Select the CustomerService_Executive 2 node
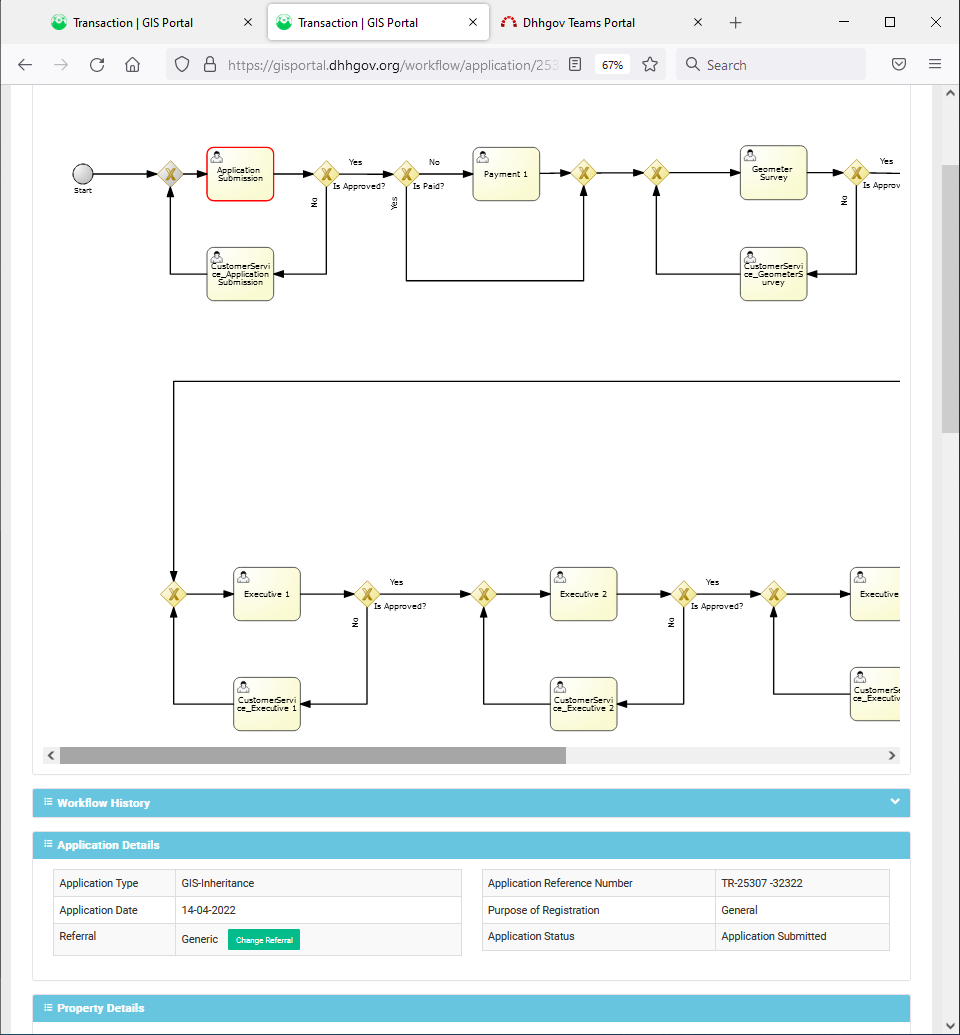The height and width of the screenshot is (1035, 960). [584, 704]
